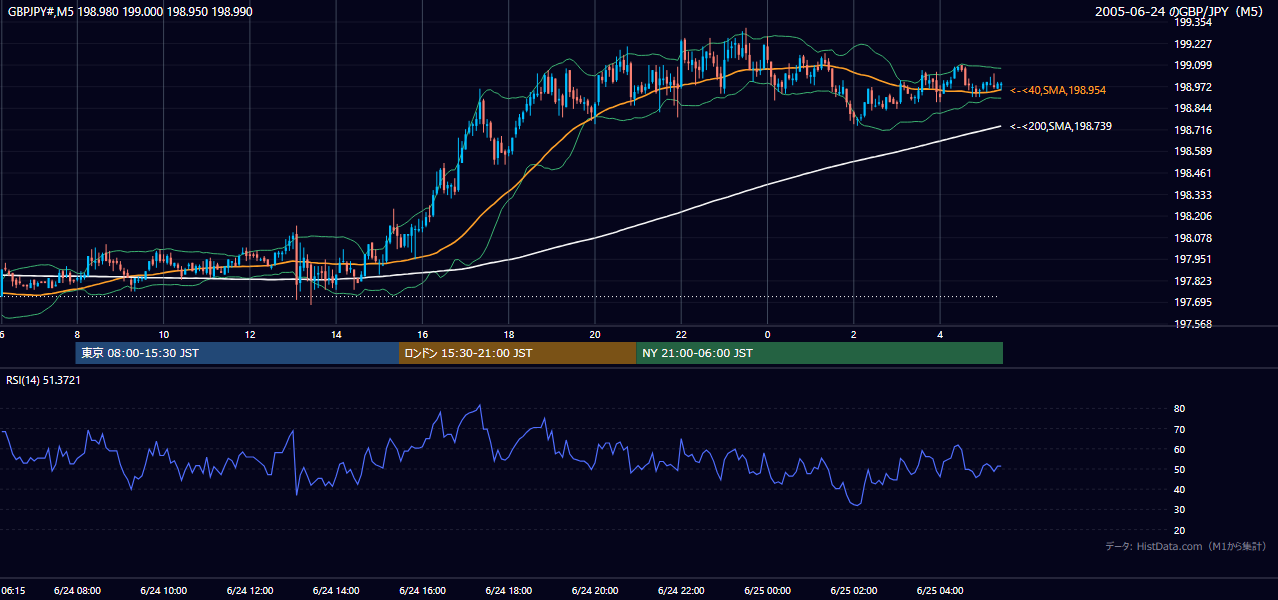Click hour tick 10 under price chart
Viewport: 1278px width, 600px height.
click(164, 334)
